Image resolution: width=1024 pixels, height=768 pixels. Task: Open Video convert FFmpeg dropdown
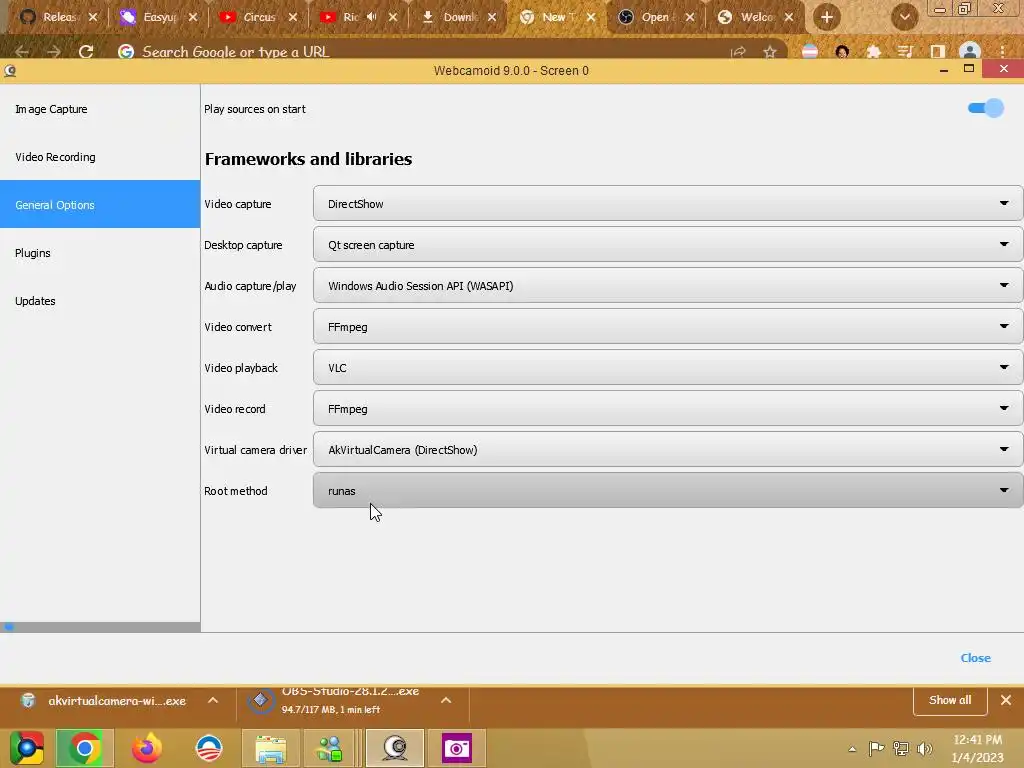tap(667, 327)
